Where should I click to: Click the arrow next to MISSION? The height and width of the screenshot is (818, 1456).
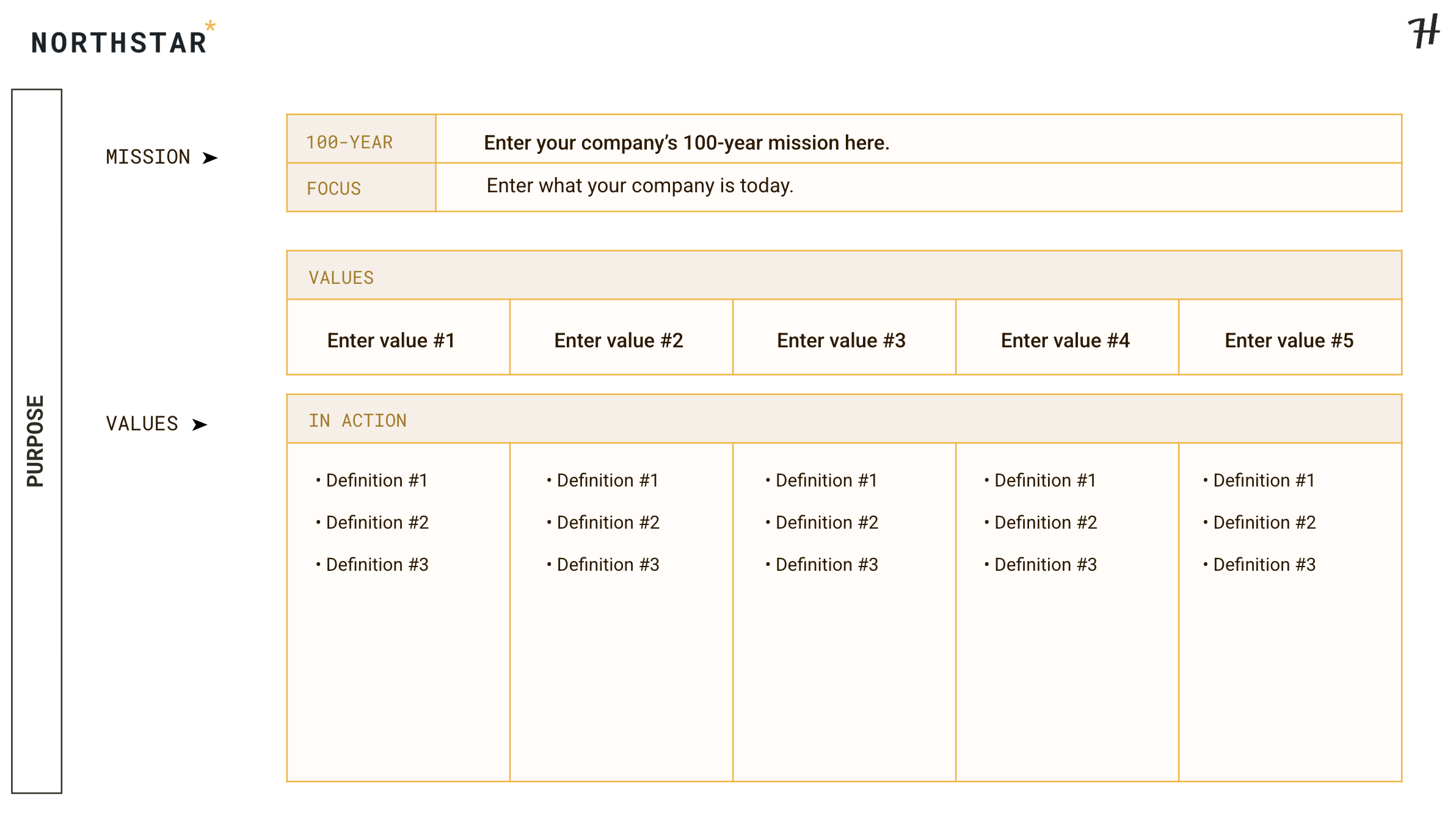click(x=210, y=158)
